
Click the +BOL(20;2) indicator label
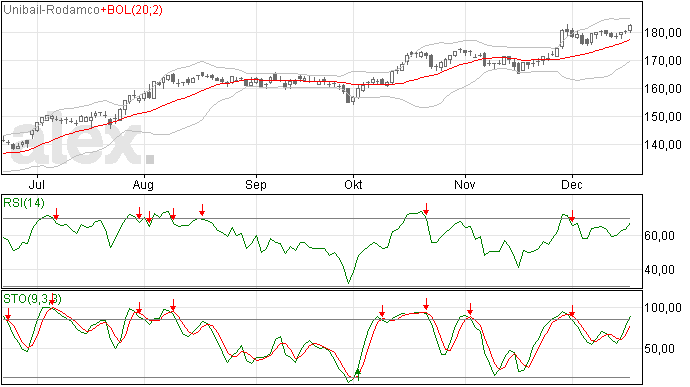click(131, 10)
